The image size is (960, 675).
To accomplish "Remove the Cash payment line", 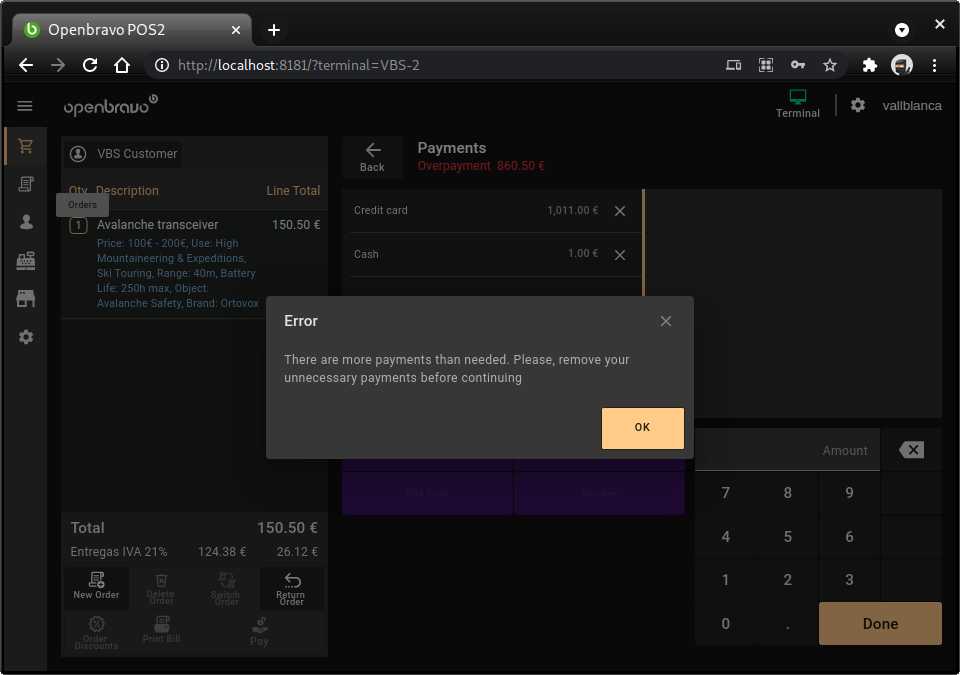I will (620, 255).
